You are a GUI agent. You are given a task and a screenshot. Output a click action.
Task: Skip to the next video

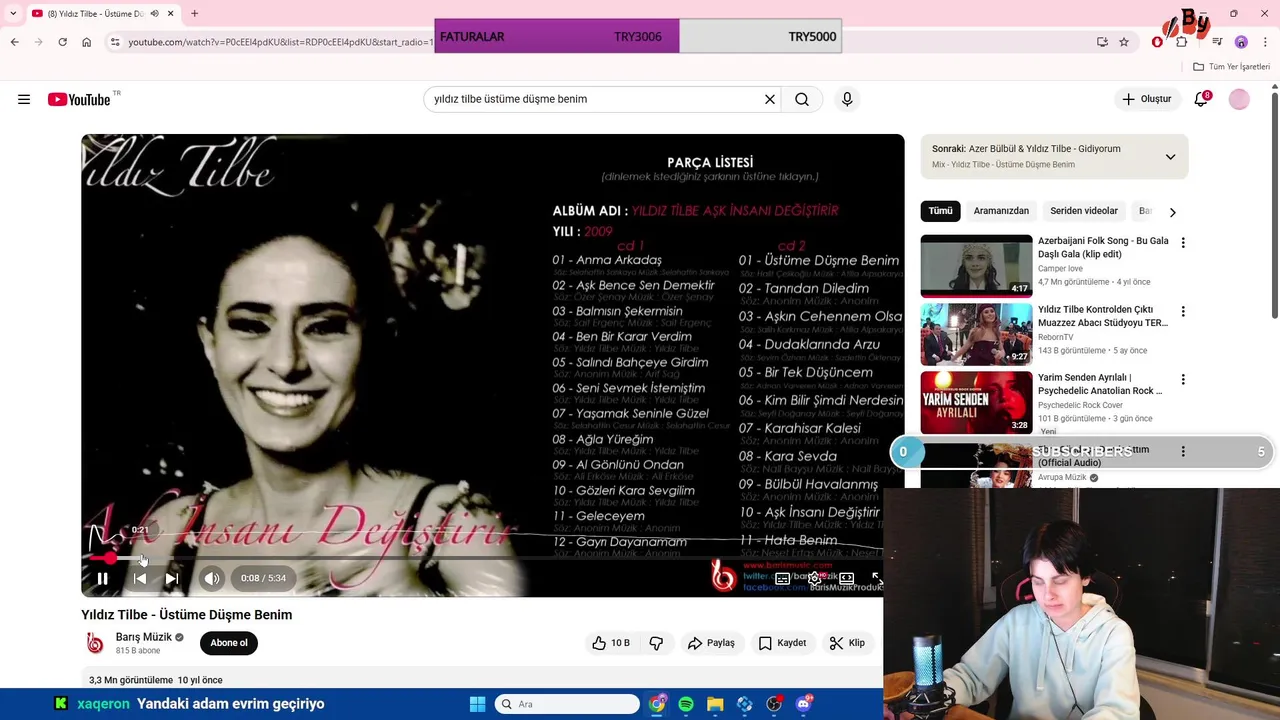click(172, 578)
